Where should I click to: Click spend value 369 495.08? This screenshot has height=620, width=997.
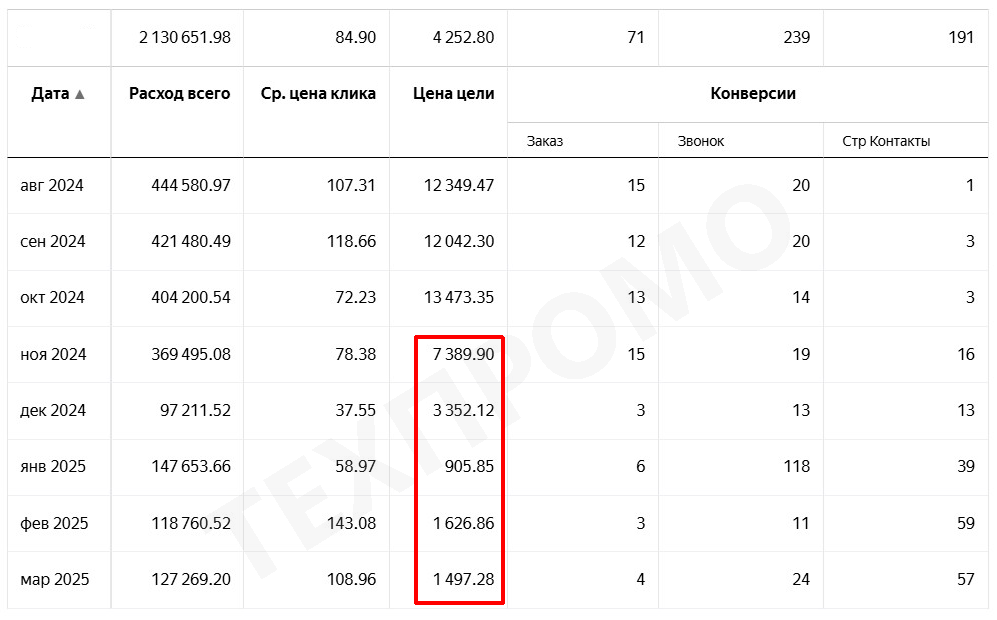tap(191, 354)
